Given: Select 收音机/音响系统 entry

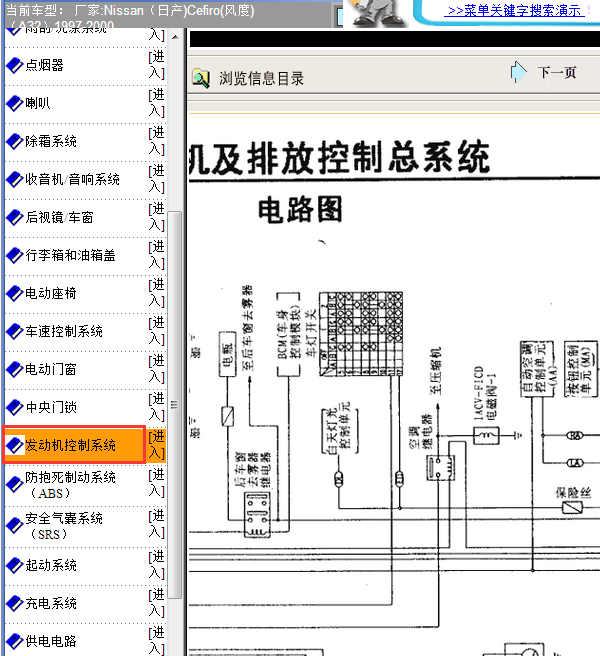Looking at the screenshot, I should (x=72, y=179).
